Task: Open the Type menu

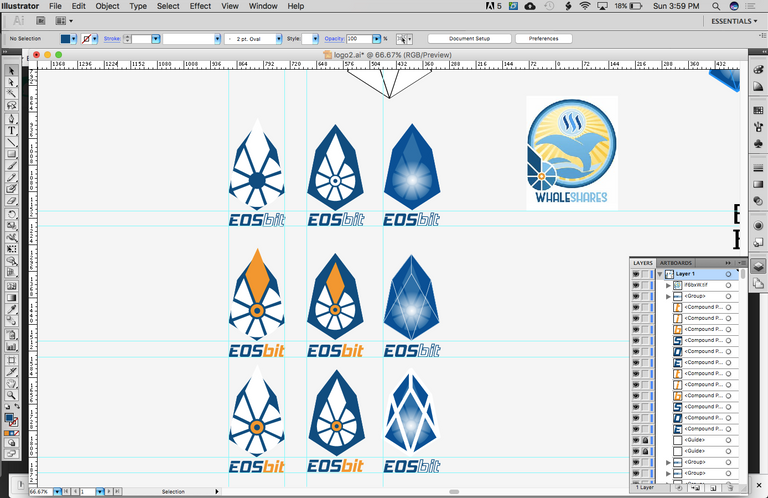Action: coord(138,6)
